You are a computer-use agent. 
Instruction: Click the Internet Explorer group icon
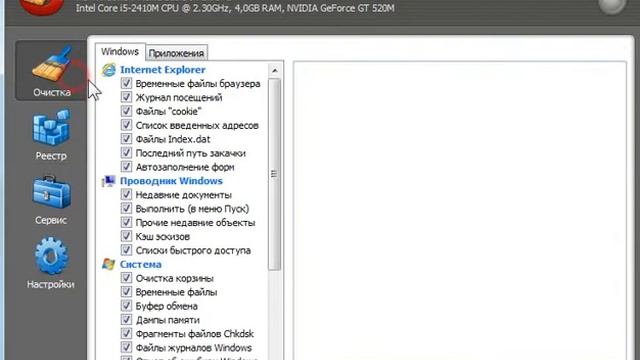coord(109,70)
